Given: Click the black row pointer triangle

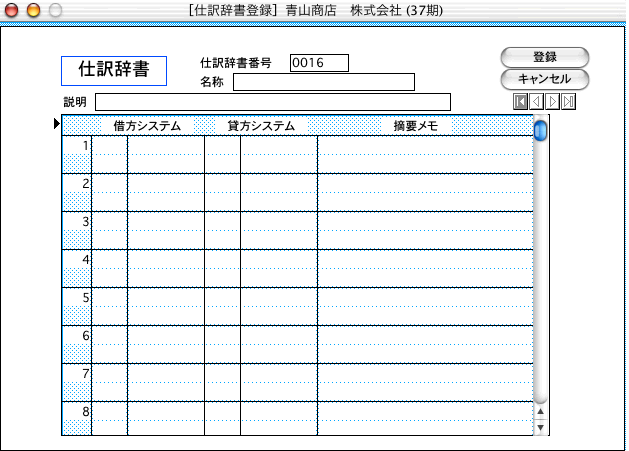Looking at the screenshot, I should [56, 124].
